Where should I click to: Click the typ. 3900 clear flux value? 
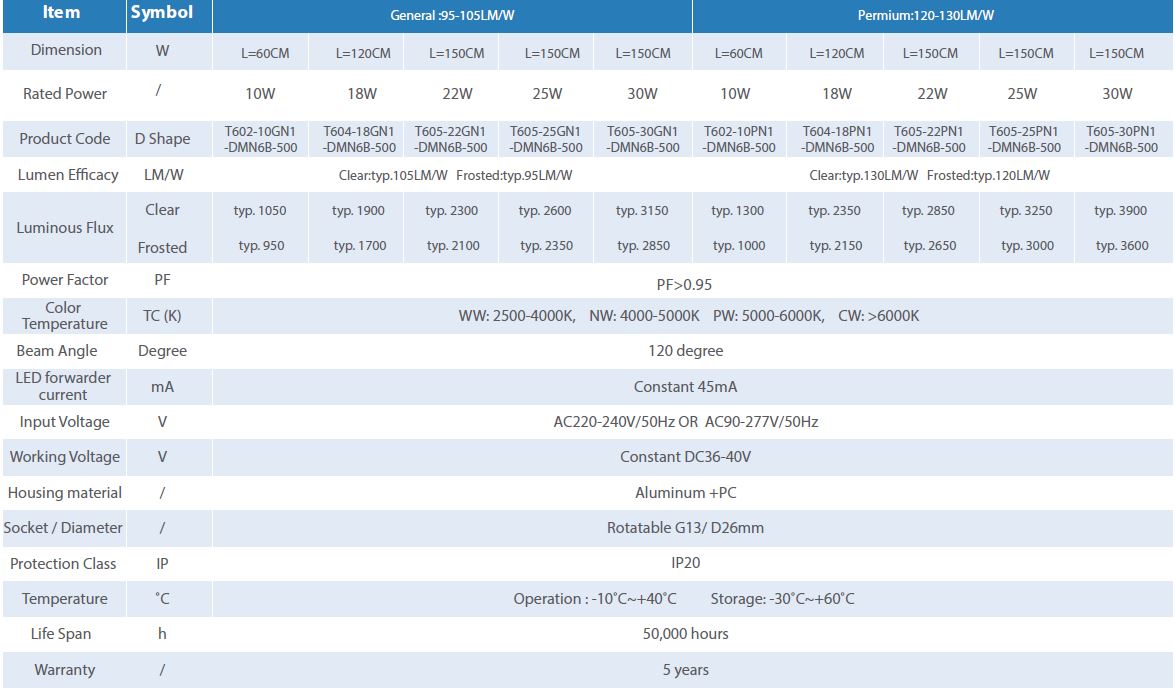tap(1121, 211)
